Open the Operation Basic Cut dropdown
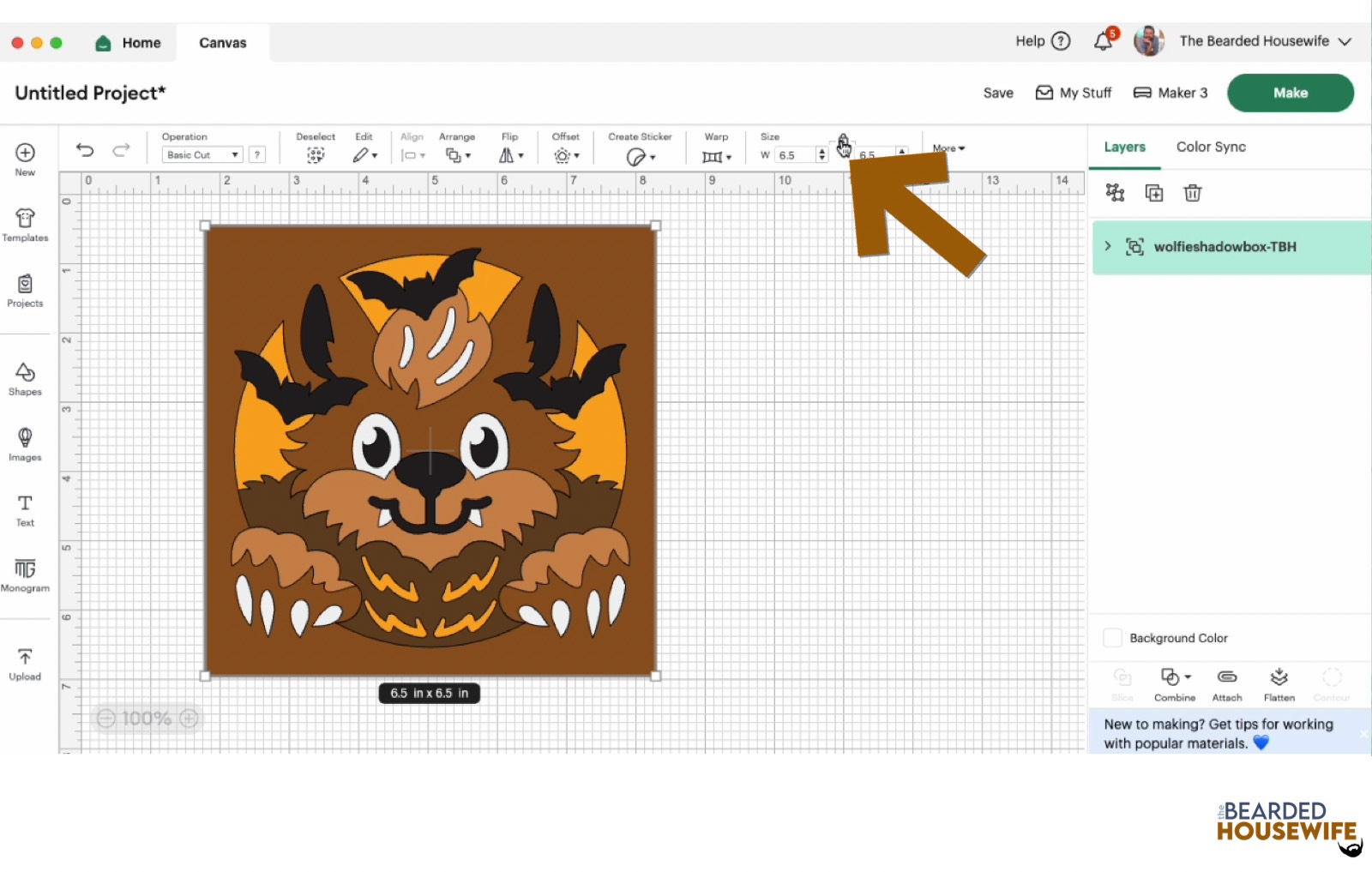Viewport: 1372px width, 872px height. click(x=202, y=155)
